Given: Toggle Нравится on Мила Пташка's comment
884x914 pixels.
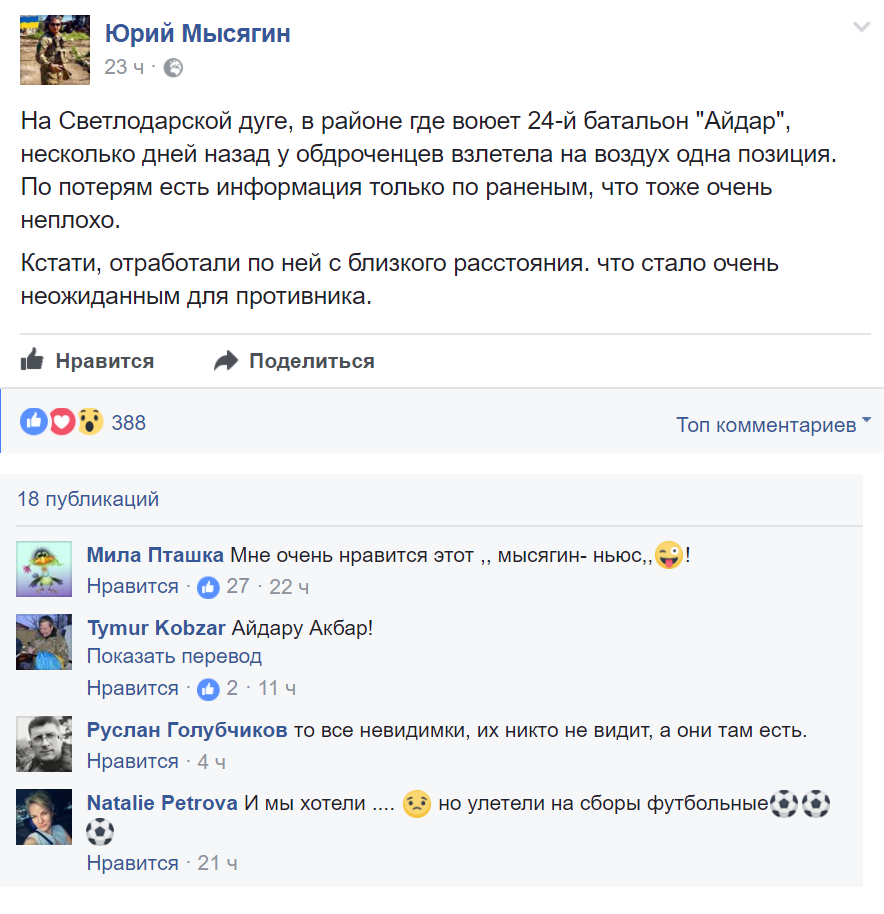Looking at the screenshot, I should 133,586.
